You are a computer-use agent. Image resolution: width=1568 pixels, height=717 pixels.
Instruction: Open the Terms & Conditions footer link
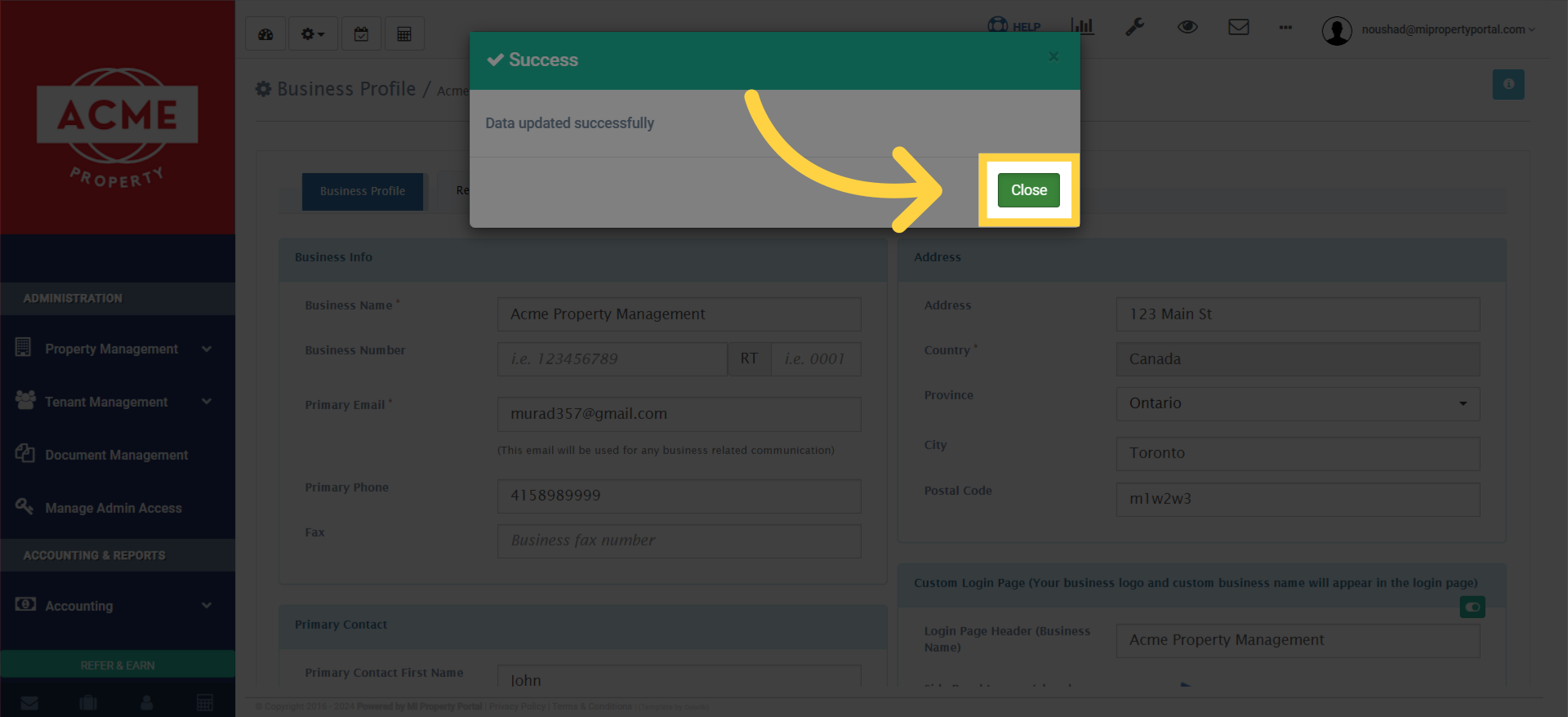tap(592, 706)
